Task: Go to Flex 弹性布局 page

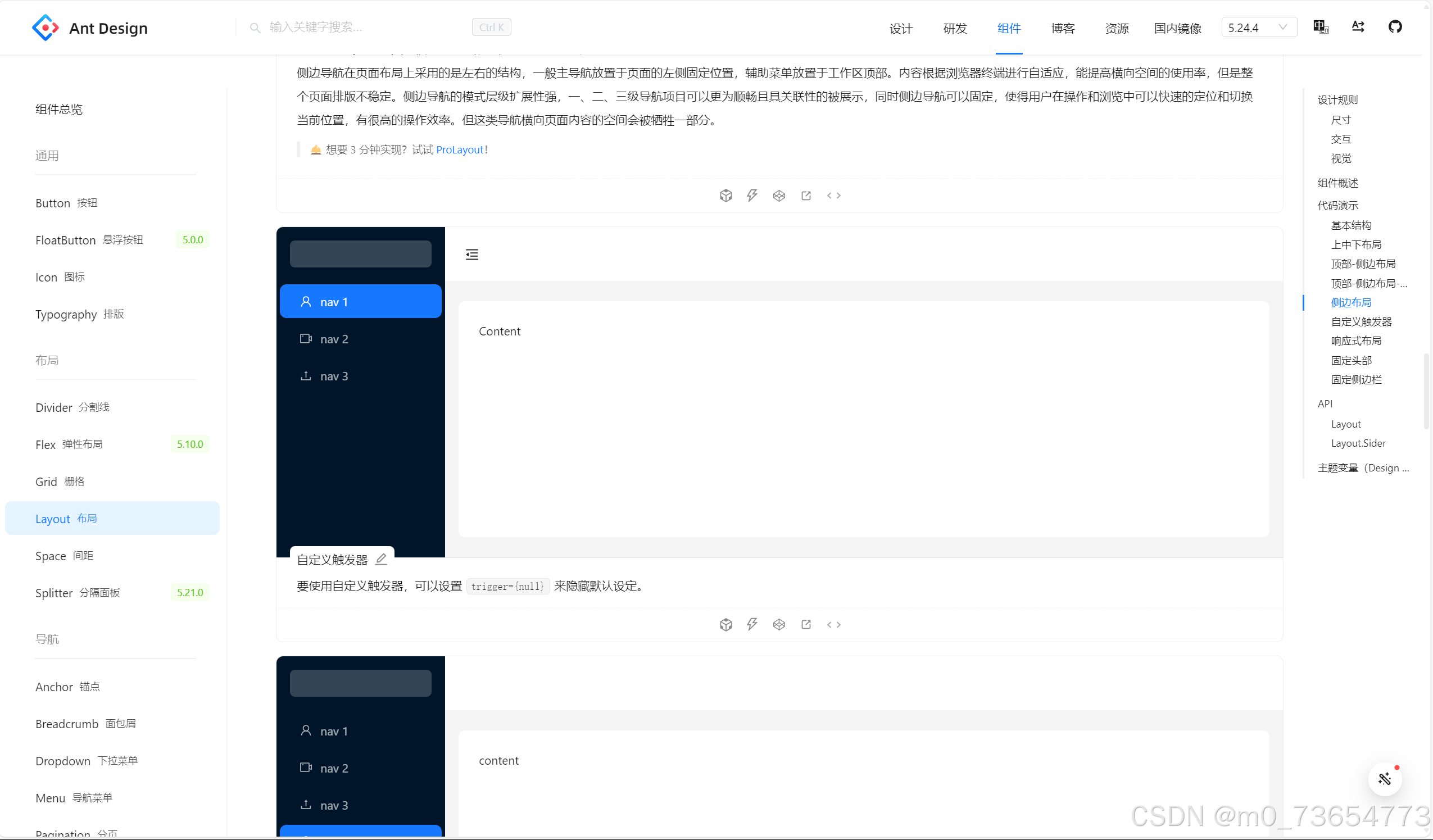Action: (x=112, y=444)
